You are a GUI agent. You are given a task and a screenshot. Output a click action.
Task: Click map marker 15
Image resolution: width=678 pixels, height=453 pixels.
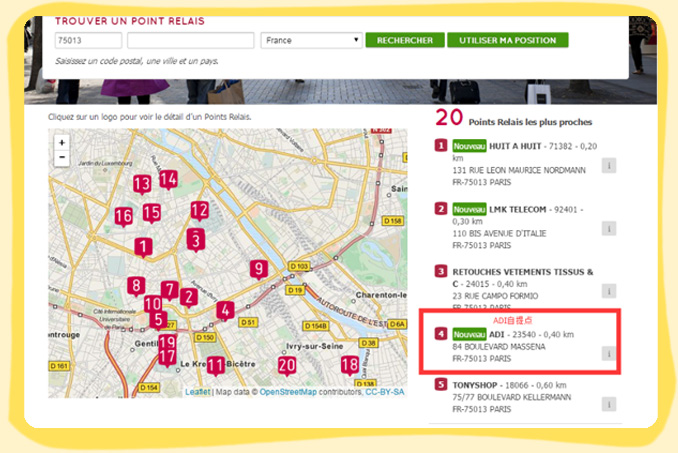(152, 213)
